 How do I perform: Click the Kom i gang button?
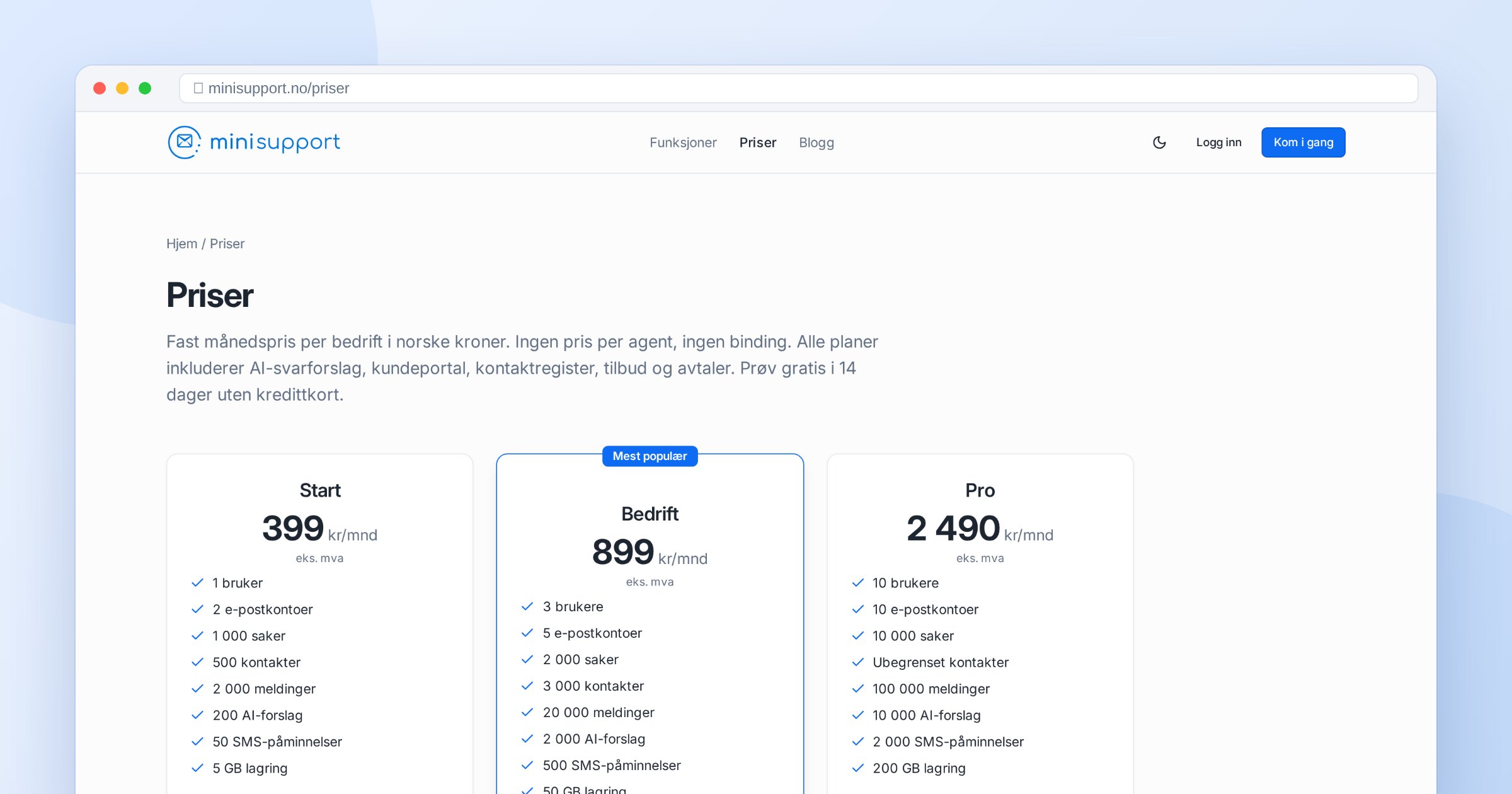point(1303,142)
